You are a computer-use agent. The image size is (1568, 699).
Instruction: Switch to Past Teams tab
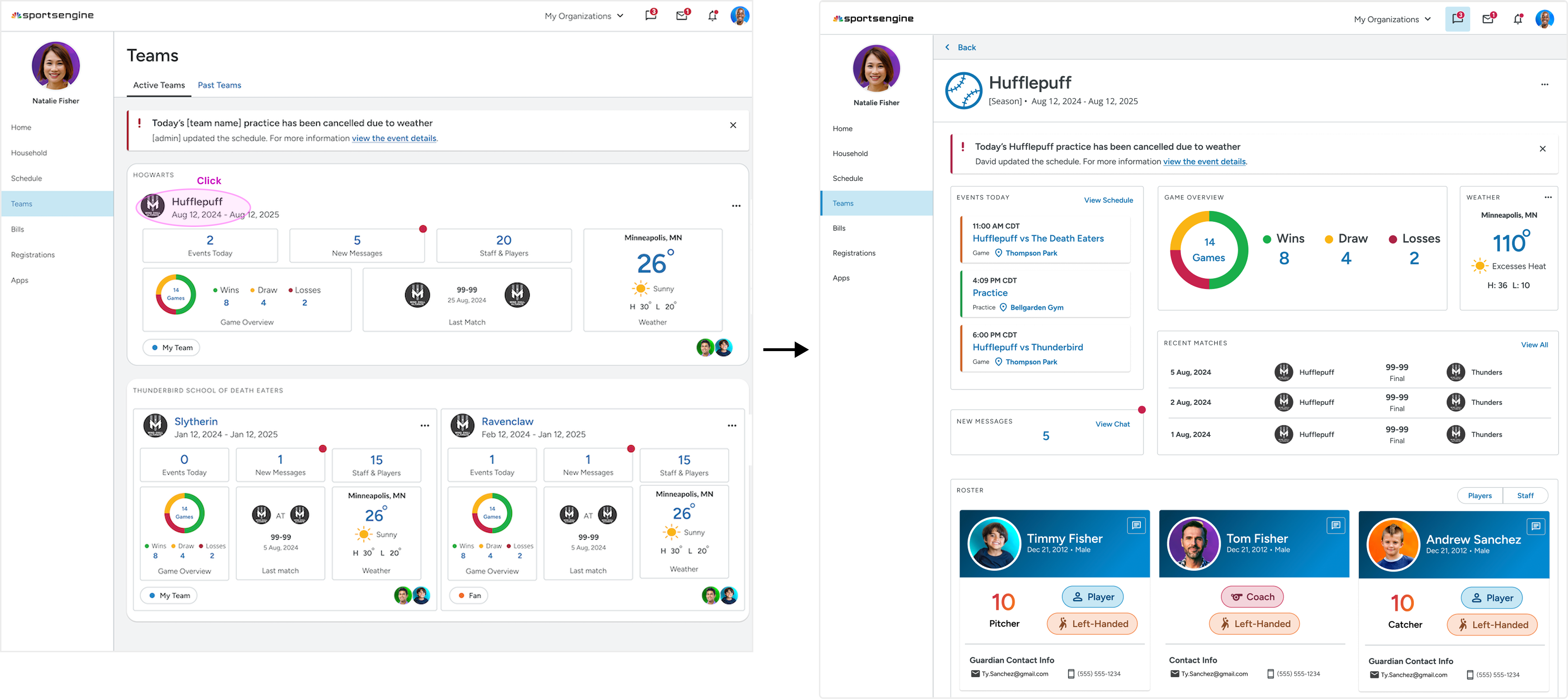click(219, 85)
